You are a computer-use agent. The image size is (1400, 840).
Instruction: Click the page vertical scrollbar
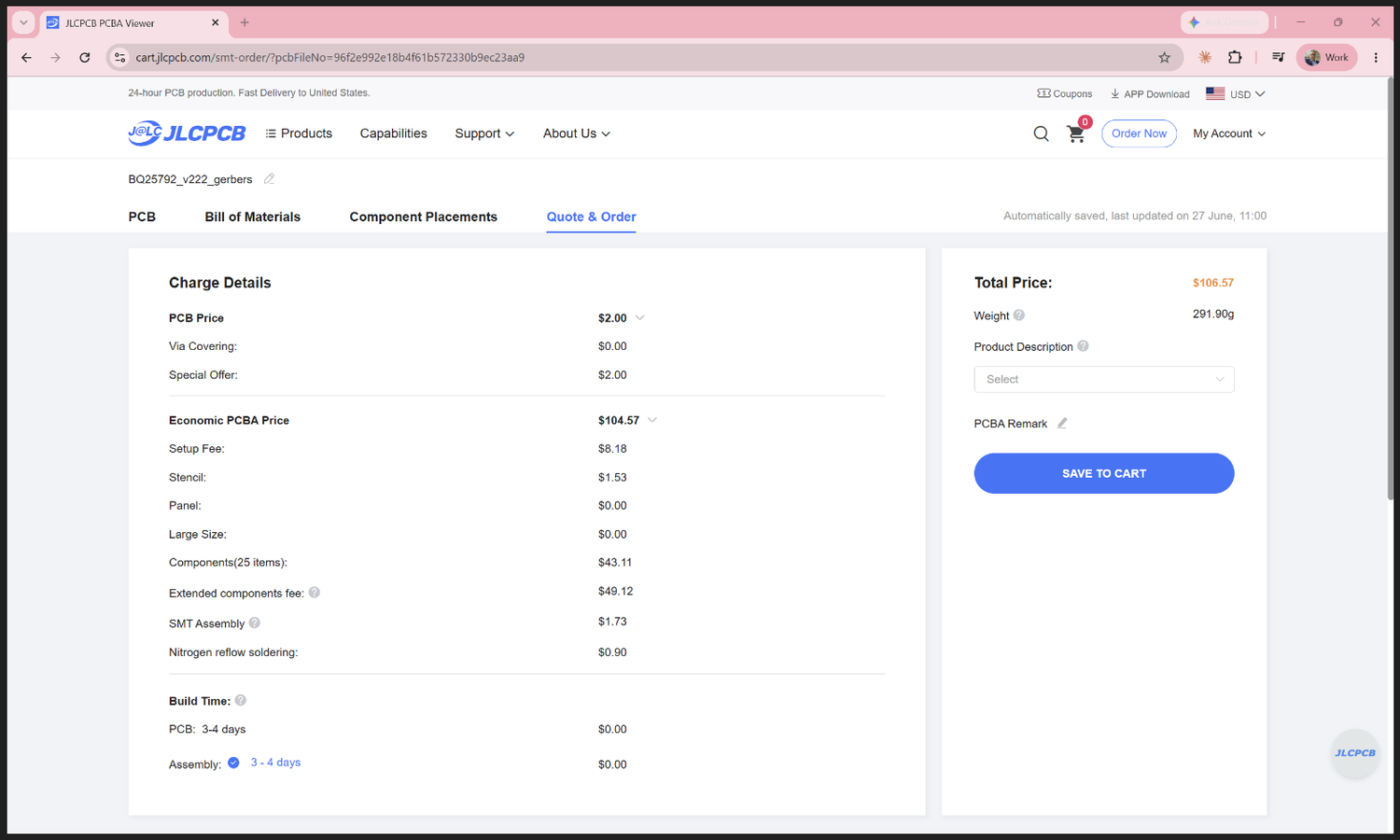tap(1392, 289)
